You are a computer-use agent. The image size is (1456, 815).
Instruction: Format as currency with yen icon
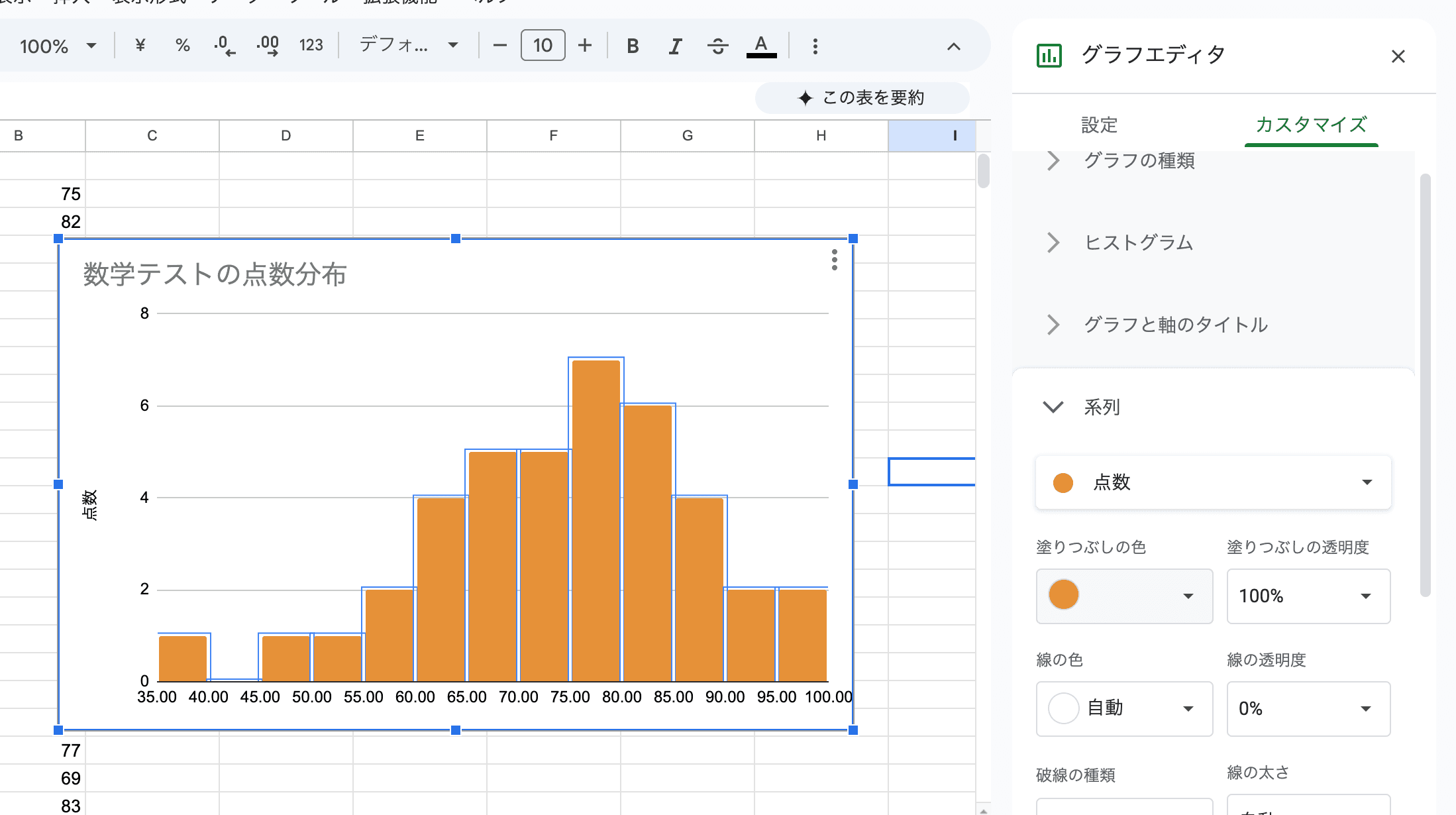(x=140, y=45)
